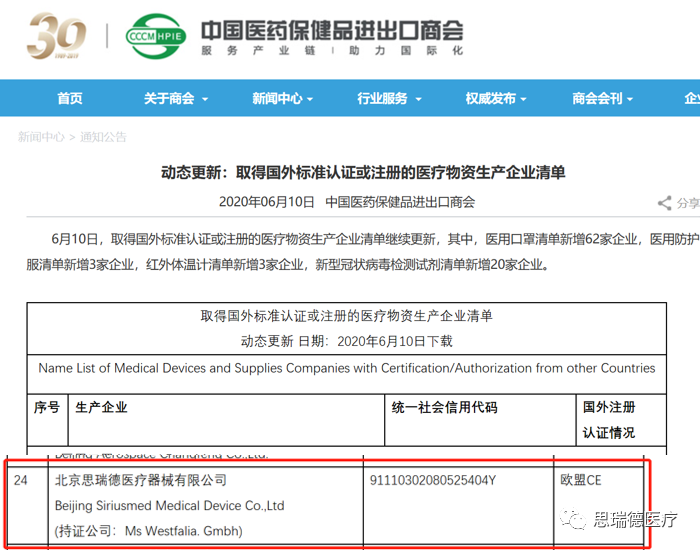Open the 权威发布 menu
Image resolution: width=700 pixels, height=550 pixels.
[491, 98]
